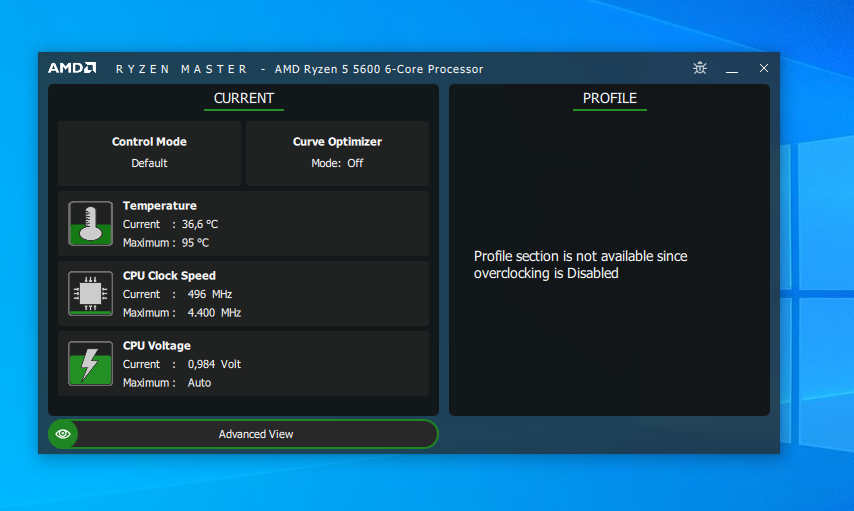Click the thermometer temperature icon
This screenshot has height=511, width=854.
(x=90, y=223)
